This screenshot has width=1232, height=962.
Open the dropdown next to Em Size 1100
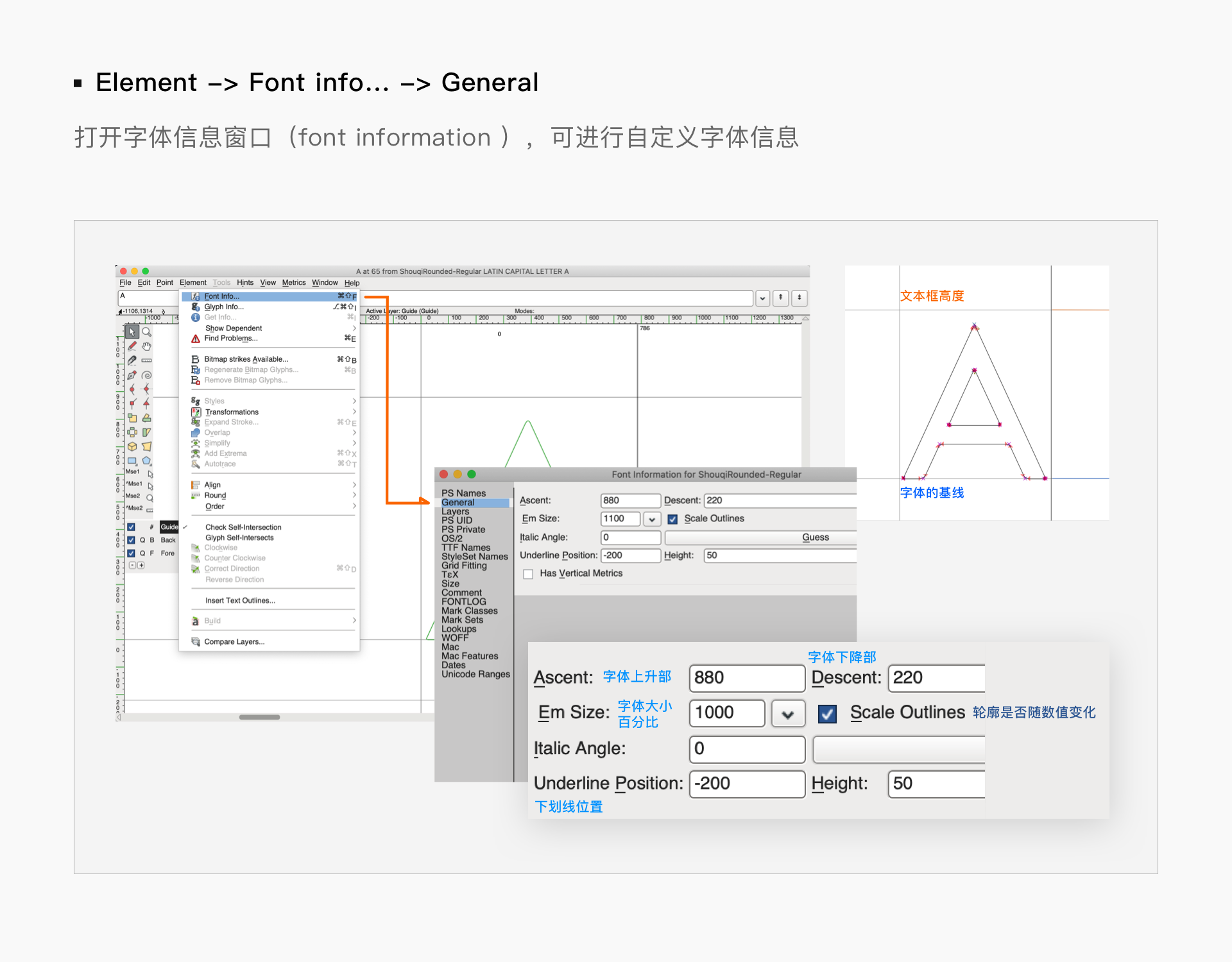click(x=652, y=519)
